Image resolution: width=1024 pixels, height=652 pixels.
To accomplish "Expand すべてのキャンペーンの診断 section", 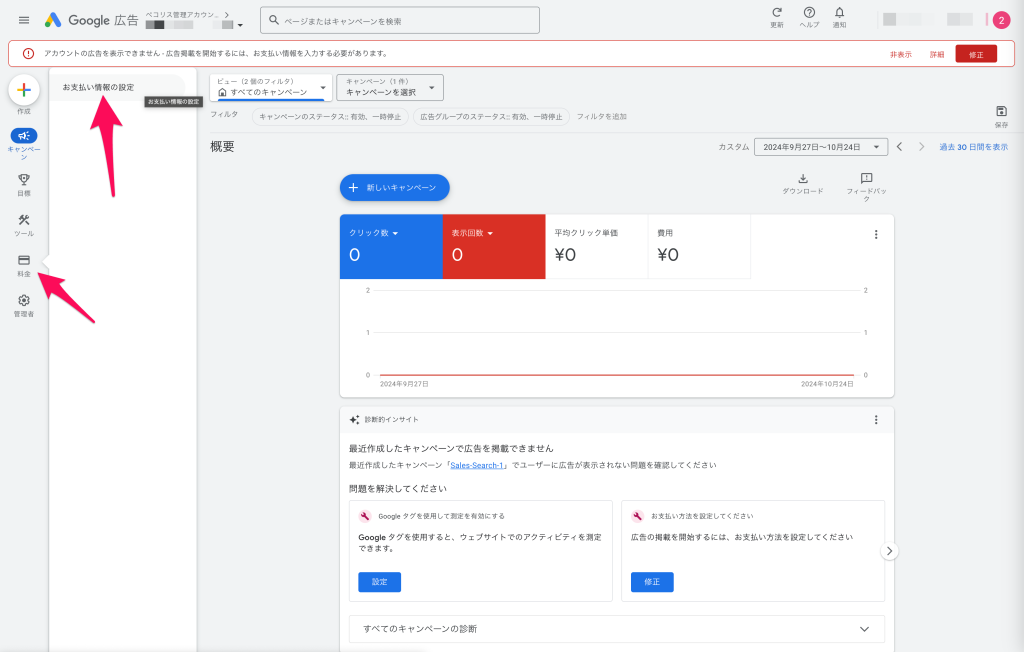I will tap(616, 629).
